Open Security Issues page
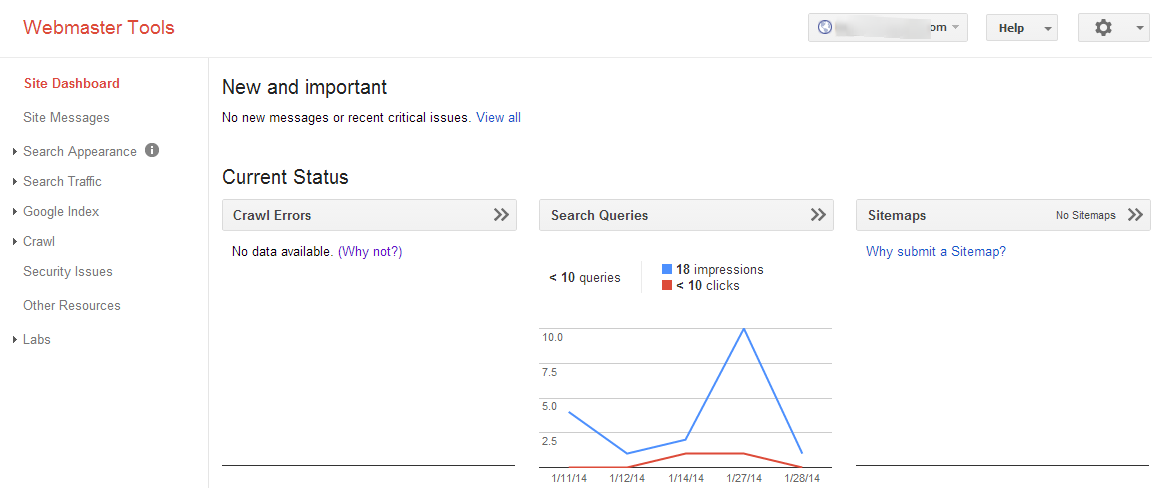Viewport: 1162px width, 492px height. (x=67, y=272)
